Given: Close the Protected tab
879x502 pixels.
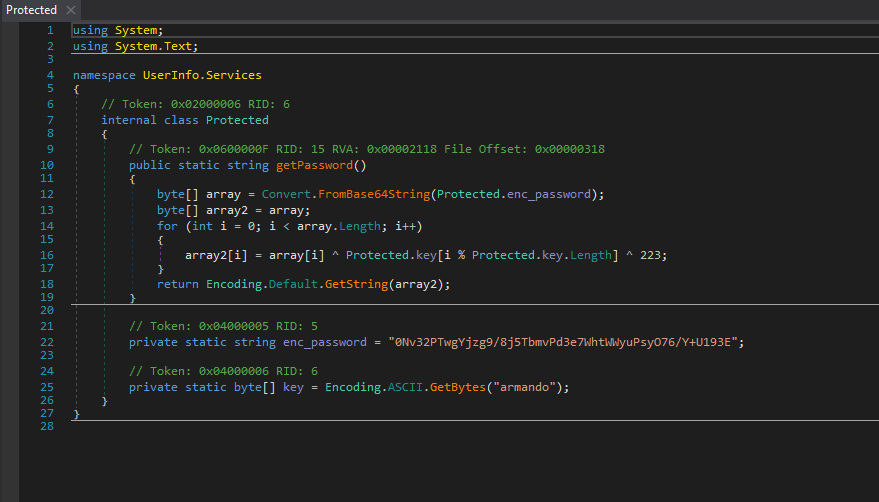Looking at the screenshot, I should point(71,10).
